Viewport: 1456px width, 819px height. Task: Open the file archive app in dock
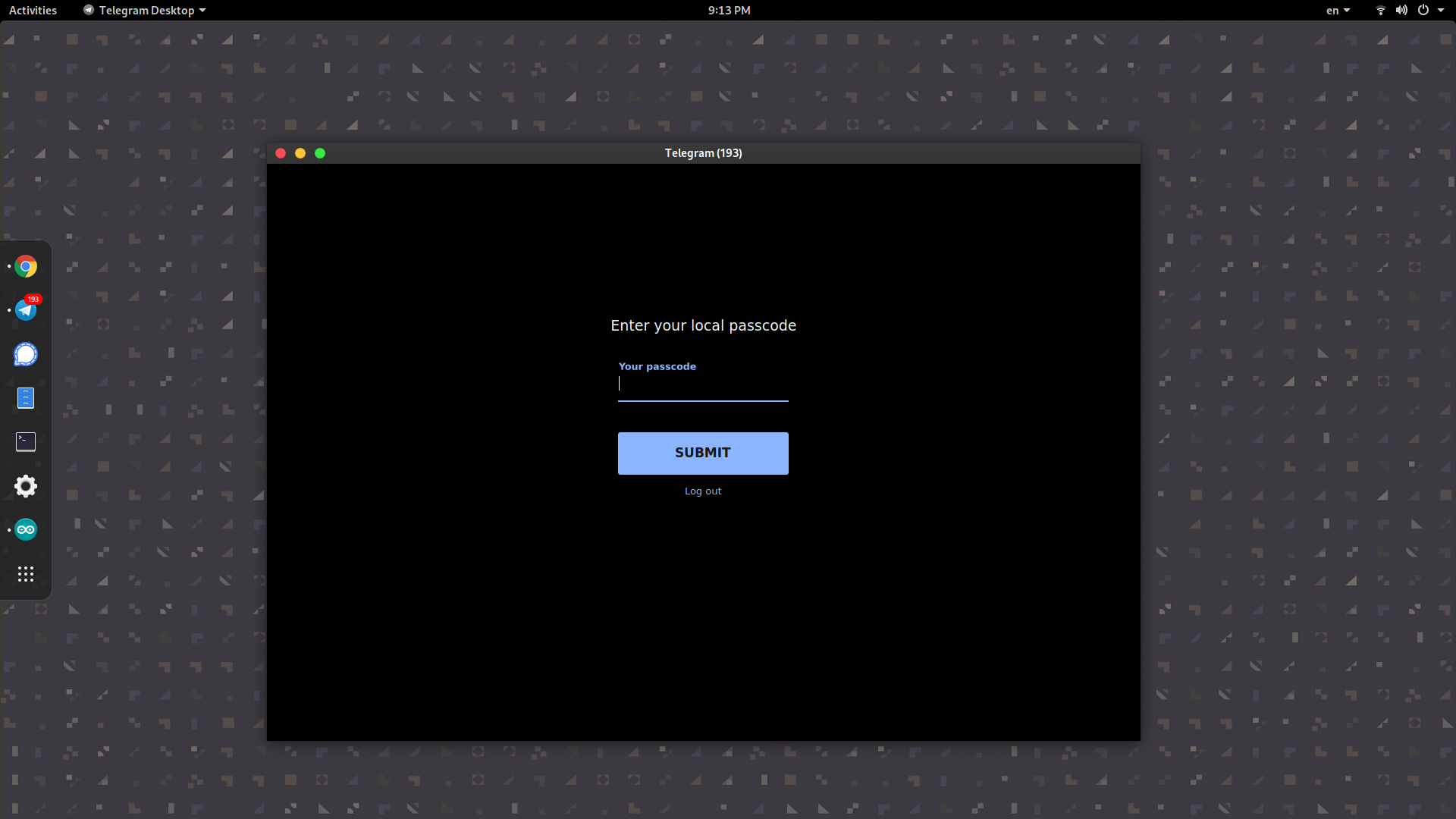coord(26,398)
